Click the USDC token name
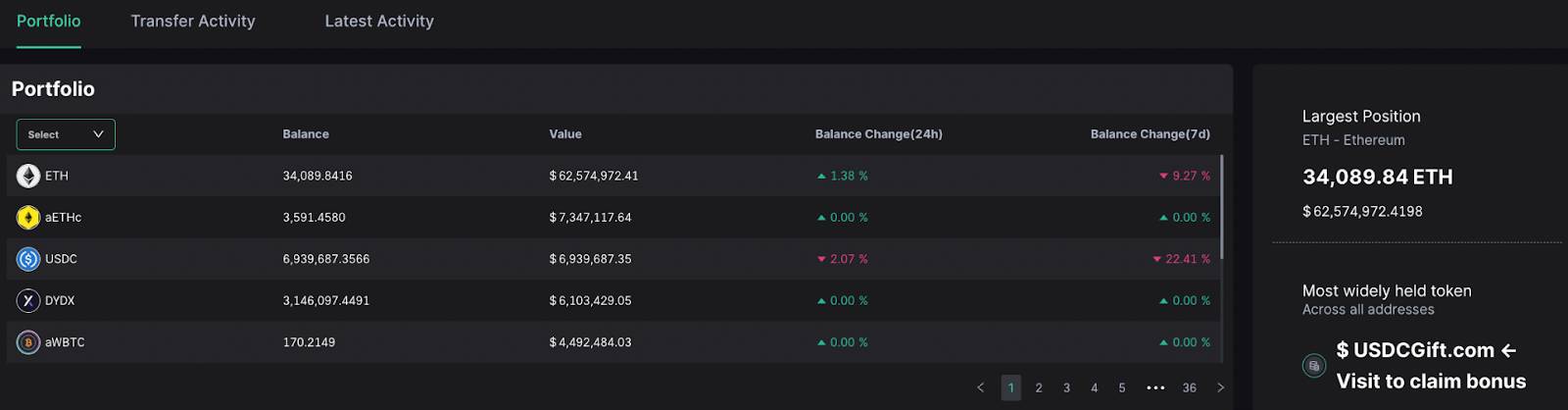Screen dimensions: 1568x410 pyautogui.click(x=61, y=260)
